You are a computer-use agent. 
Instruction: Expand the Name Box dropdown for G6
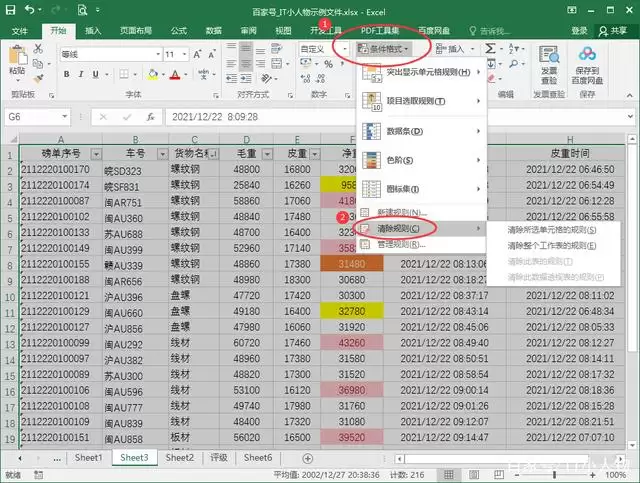coord(64,117)
